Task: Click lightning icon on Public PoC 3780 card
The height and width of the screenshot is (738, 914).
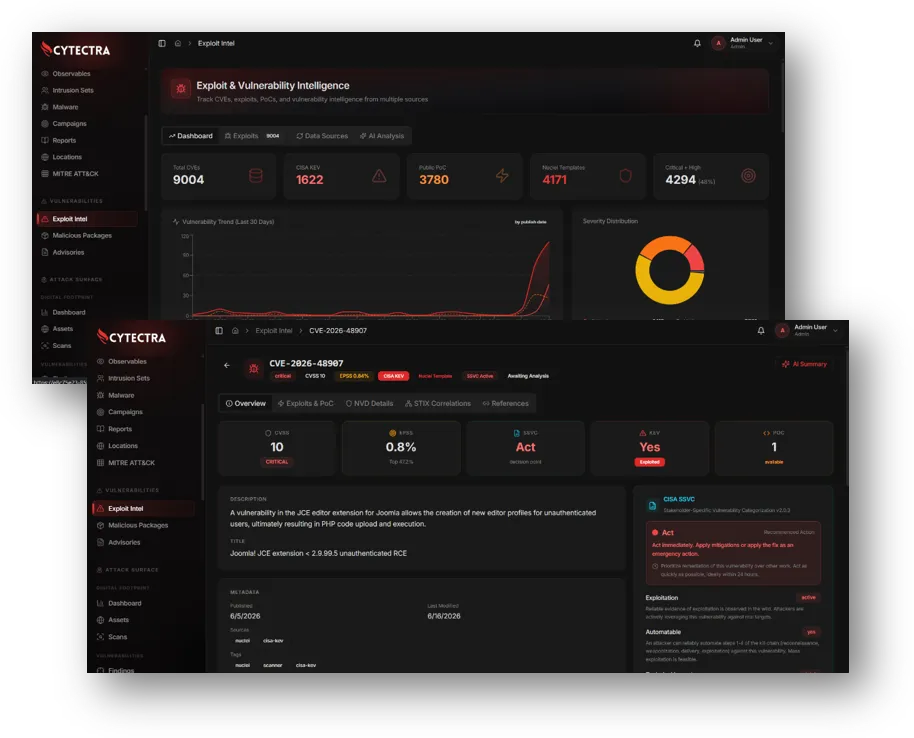Action: (x=502, y=175)
